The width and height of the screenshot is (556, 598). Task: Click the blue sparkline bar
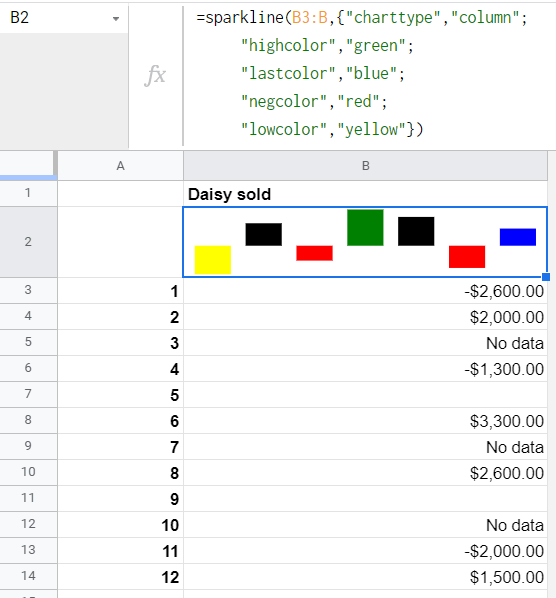click(518, 237)
